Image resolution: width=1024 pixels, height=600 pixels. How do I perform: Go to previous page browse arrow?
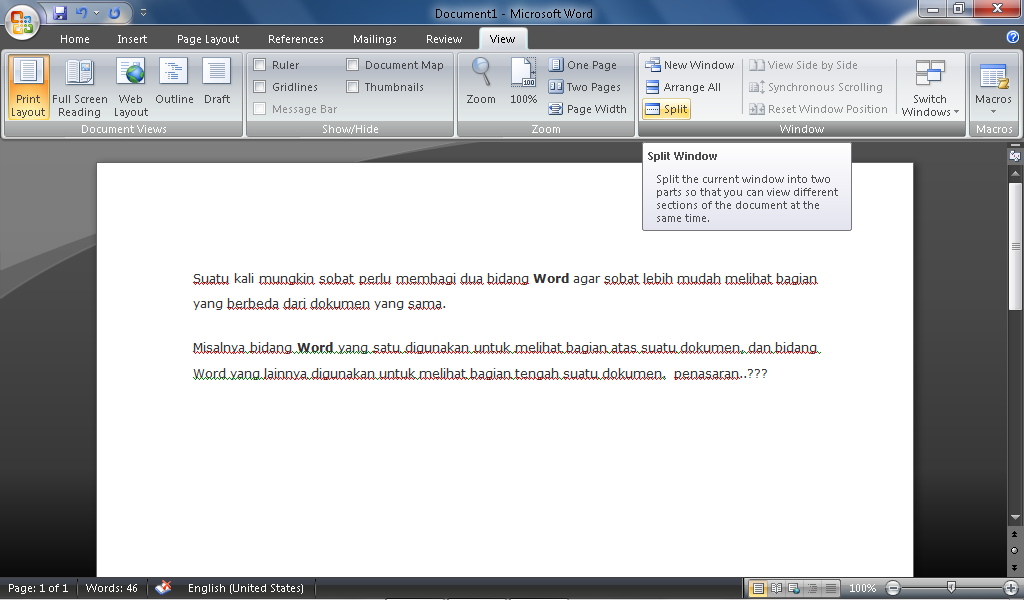[x=1015, y=534]
